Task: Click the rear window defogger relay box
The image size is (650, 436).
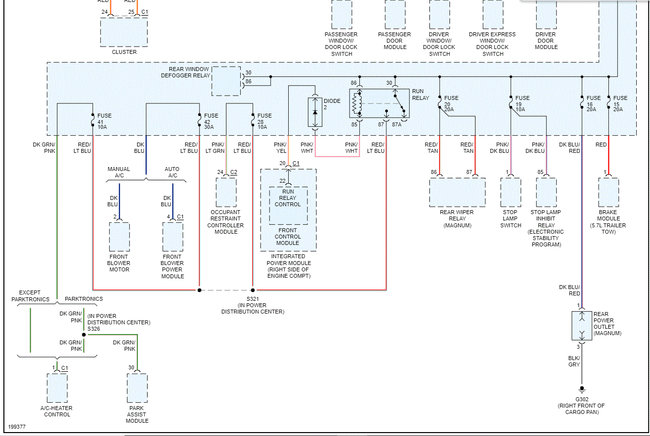Action: [x=226, y=81]
